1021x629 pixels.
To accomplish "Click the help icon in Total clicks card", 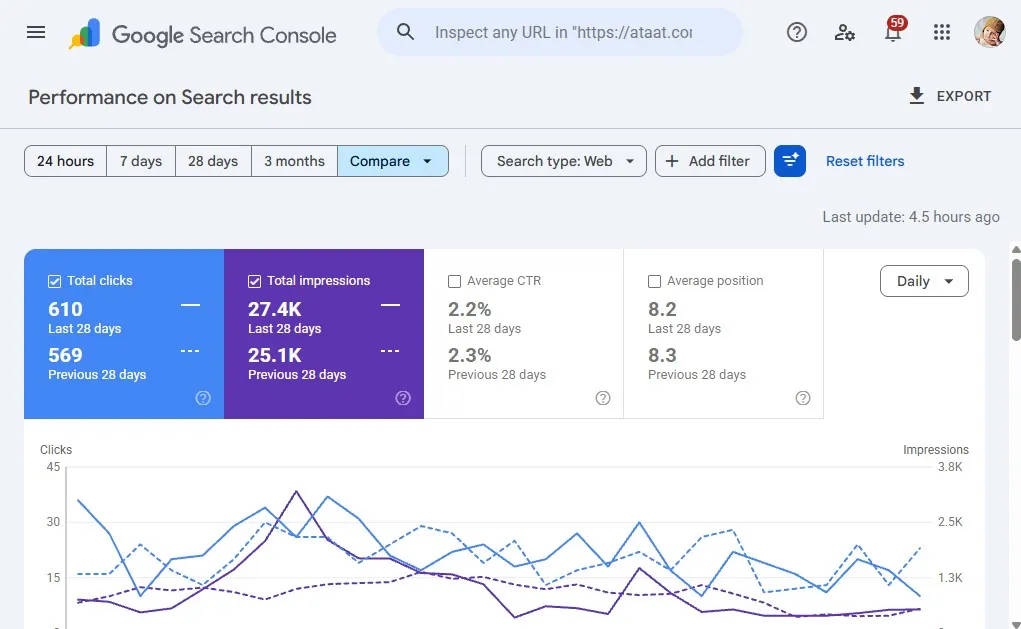I will 203,398.
